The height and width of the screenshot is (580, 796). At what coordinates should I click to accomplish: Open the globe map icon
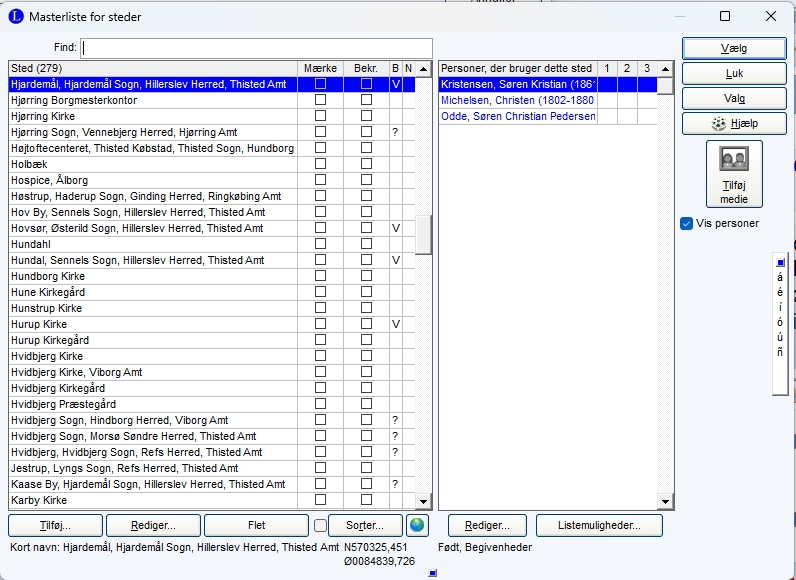click(x=418, y=525)
